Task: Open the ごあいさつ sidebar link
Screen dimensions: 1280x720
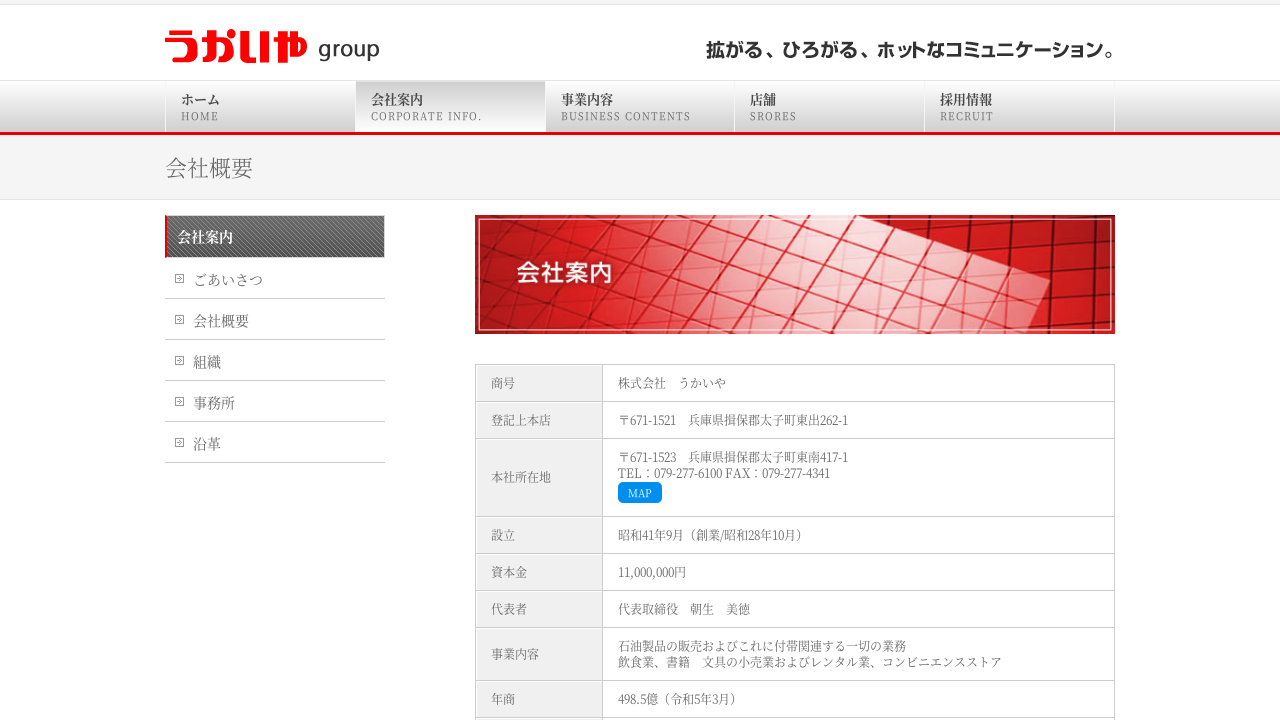Action: (x=228, y=279)
